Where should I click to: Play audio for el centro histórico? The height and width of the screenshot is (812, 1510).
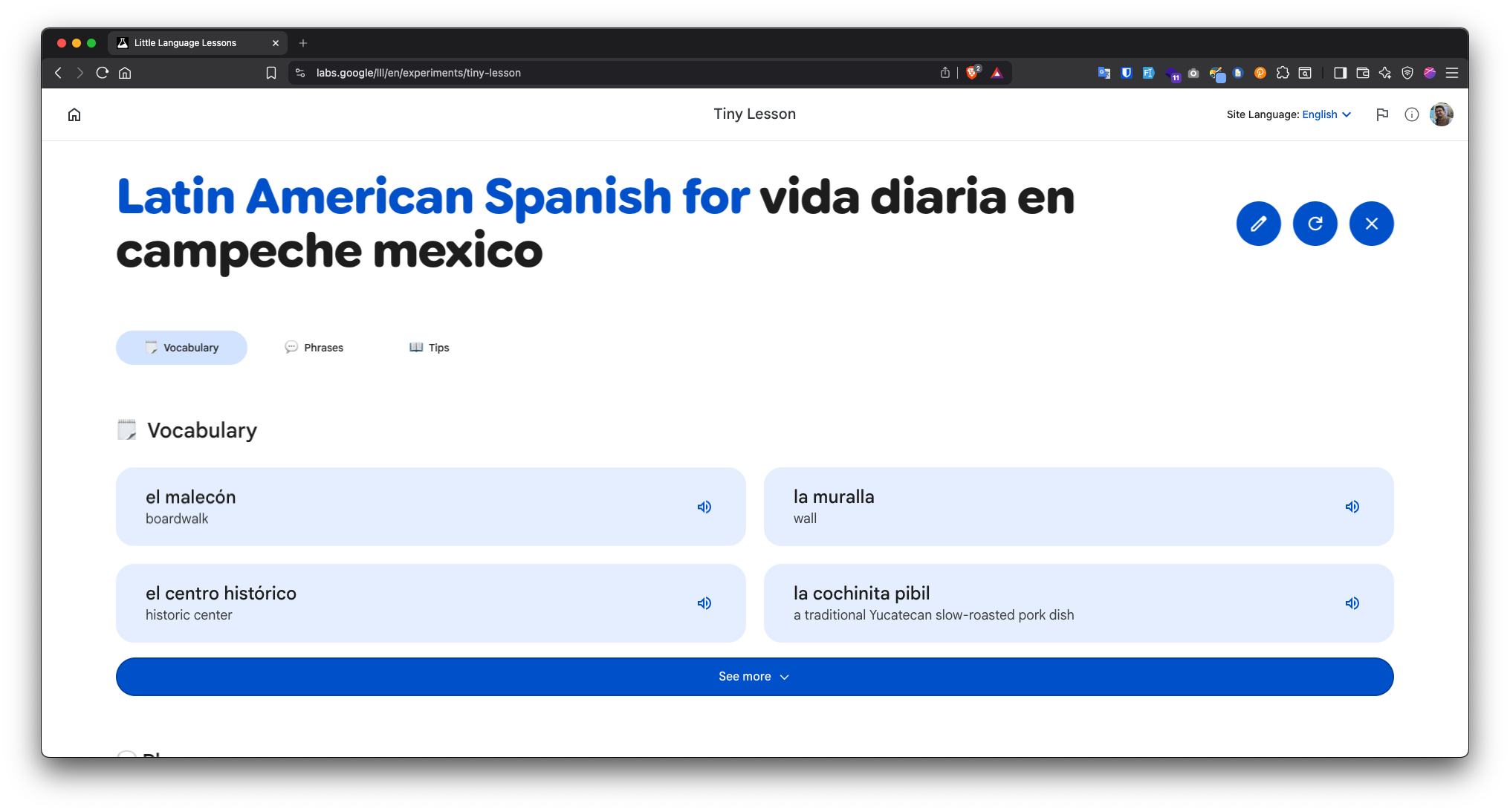tap(704, 603)
